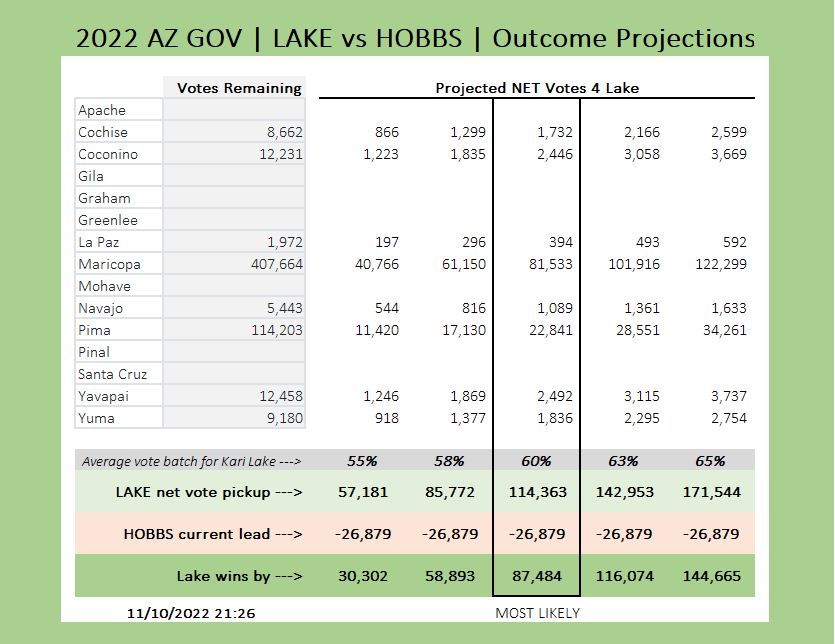
Task: Click the La Paz projection value 592
Action: 735,242
